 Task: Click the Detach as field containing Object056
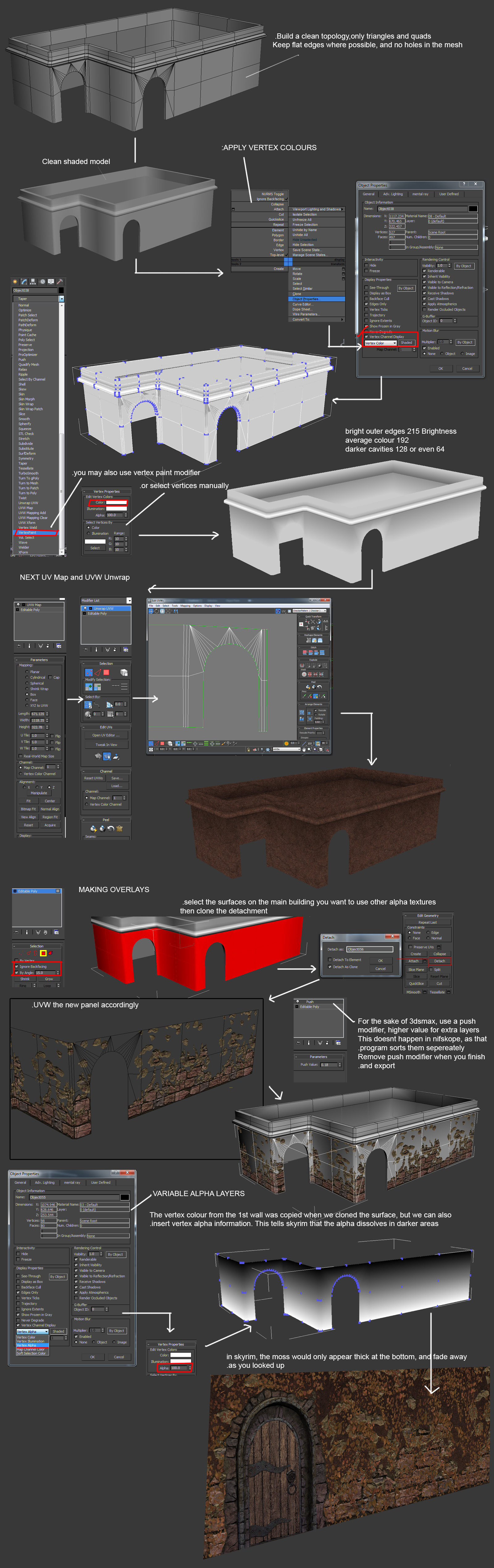click(x=370, y=950)
